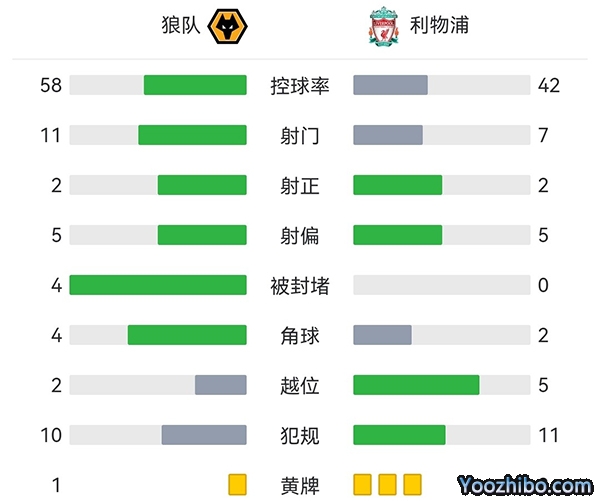Click Liverpool's middle yellow card icon
The height and width of the screenshot is (501, 600).
coord(388,485)
